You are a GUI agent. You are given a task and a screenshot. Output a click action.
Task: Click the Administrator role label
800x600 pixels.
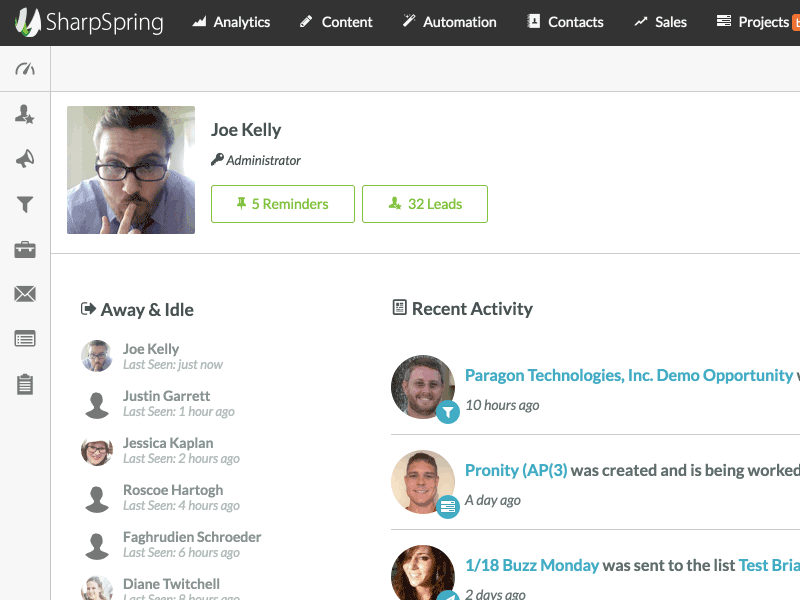[263, 160]
